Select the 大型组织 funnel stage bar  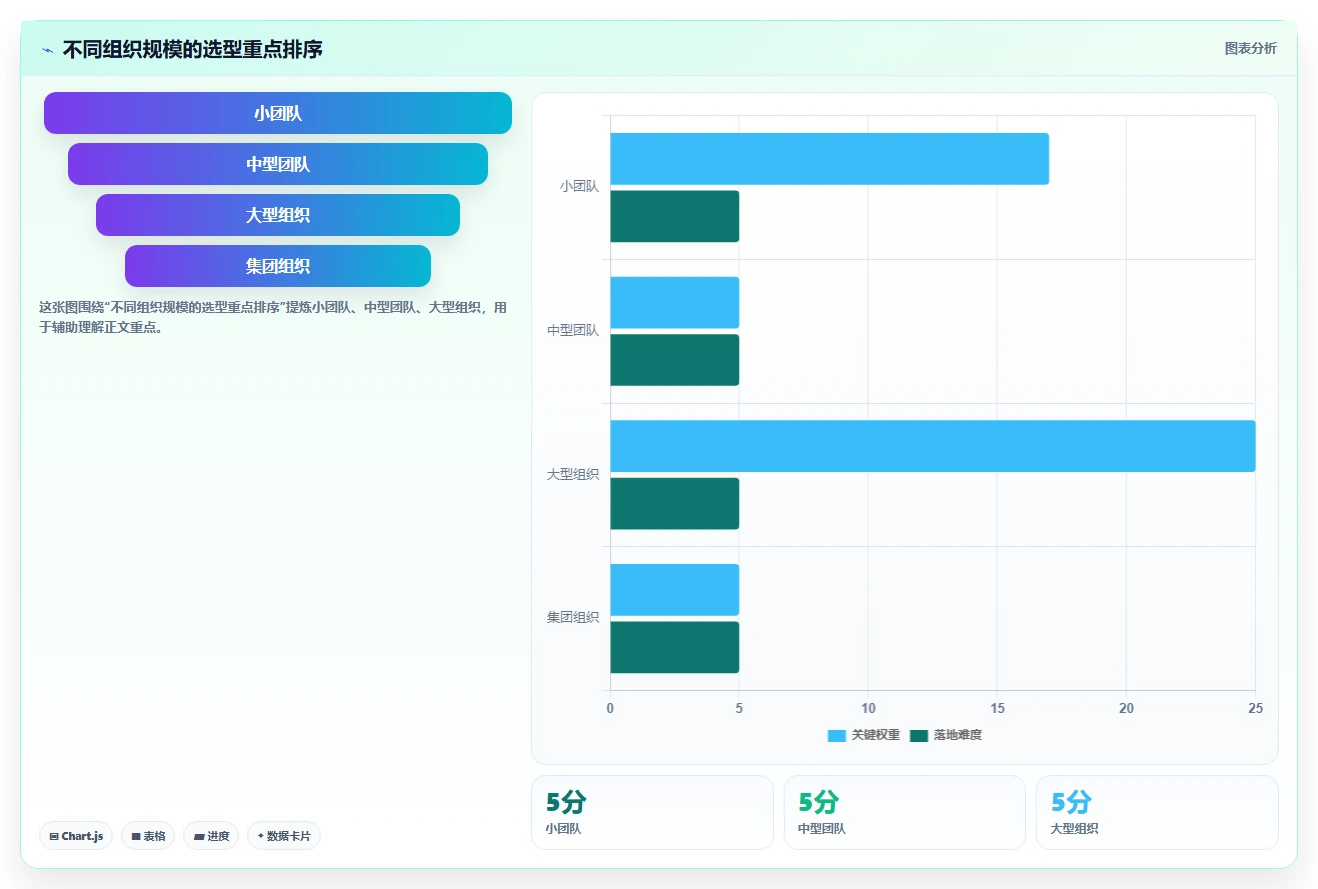[x=278, y=215]
